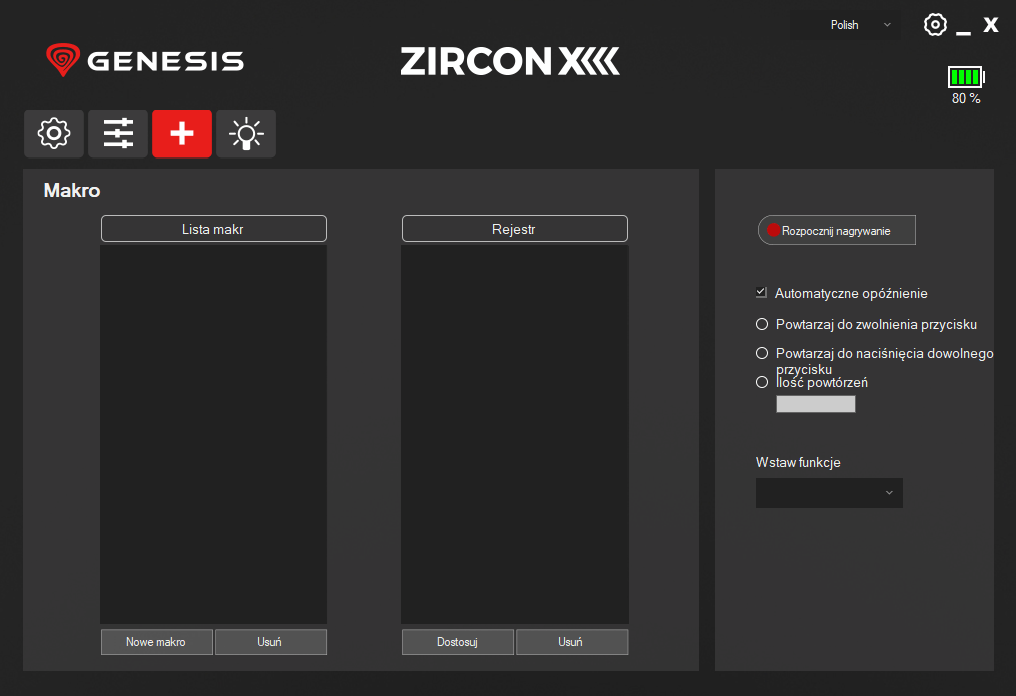This screenshot has height=696, width=1016.
Task: Click the Dostosuj button
Action: coord(457,641)
